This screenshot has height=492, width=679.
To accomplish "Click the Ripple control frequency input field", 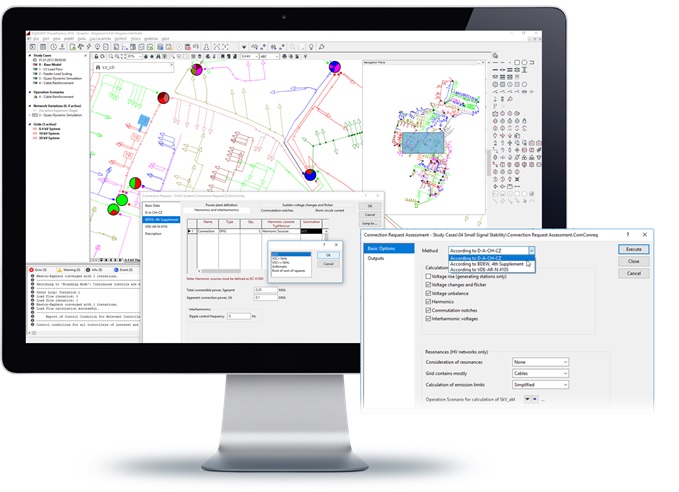I will 239,317.
